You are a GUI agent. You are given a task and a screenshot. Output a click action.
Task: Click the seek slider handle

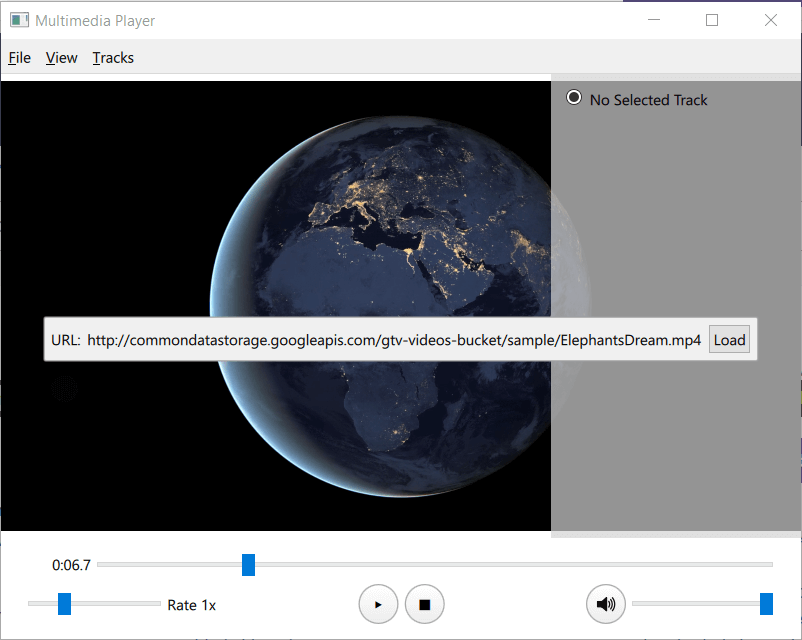(x=248, y=565)
